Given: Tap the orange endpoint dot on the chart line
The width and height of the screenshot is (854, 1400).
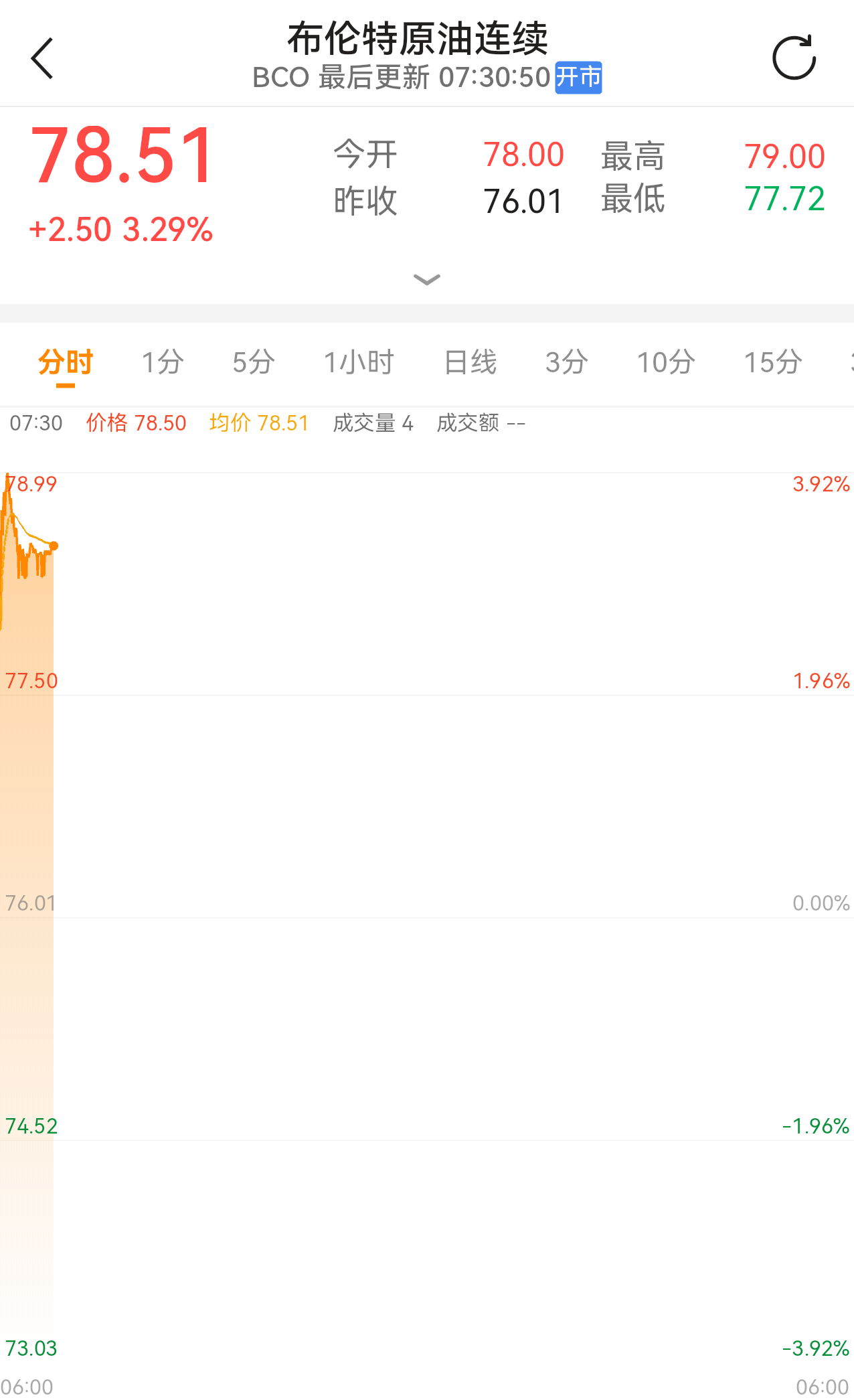Looking at the screenshot, I should point(54,546).
